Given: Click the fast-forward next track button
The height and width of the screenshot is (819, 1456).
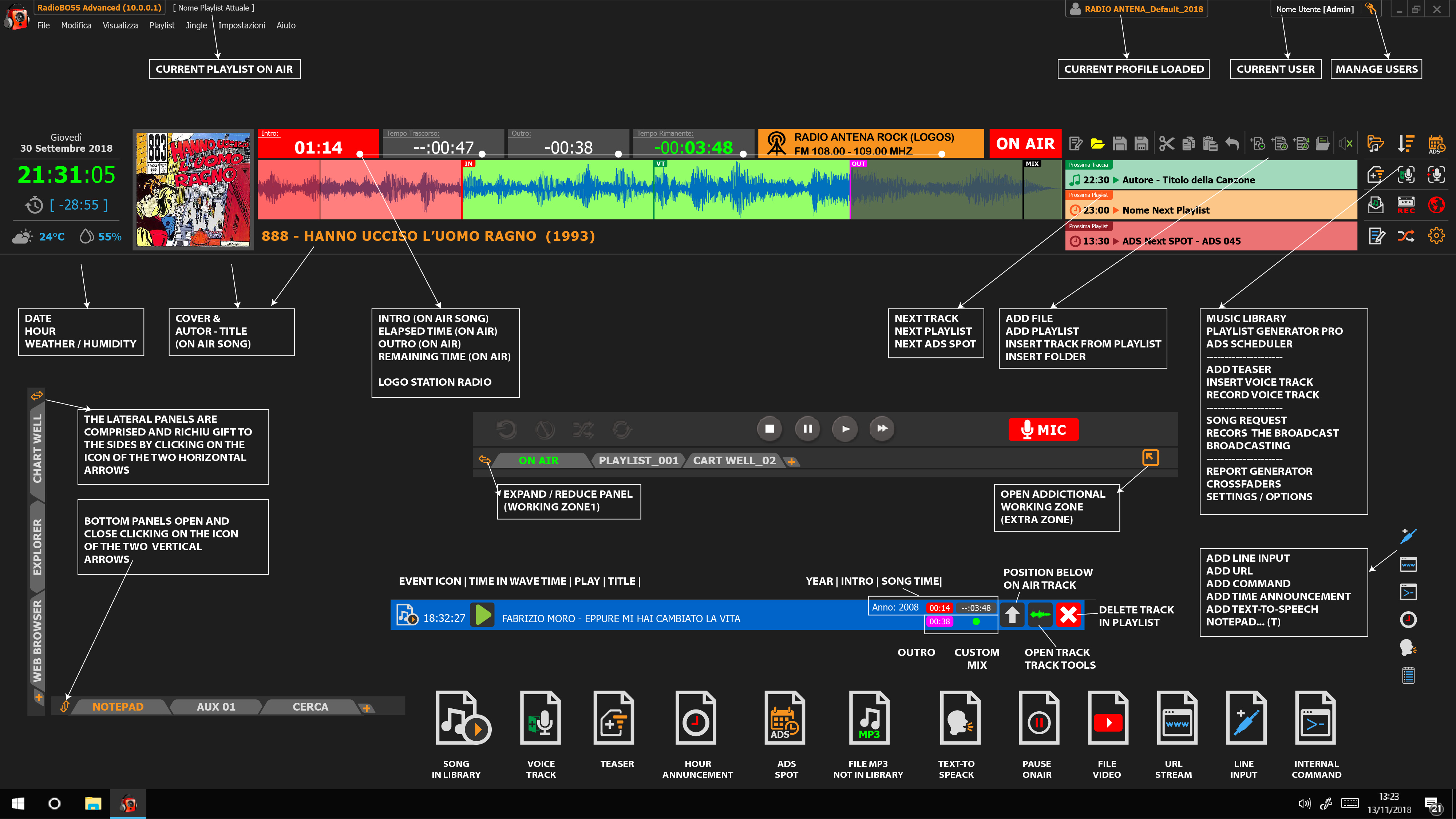Looking at the screenshot, I should coord(882,429).
